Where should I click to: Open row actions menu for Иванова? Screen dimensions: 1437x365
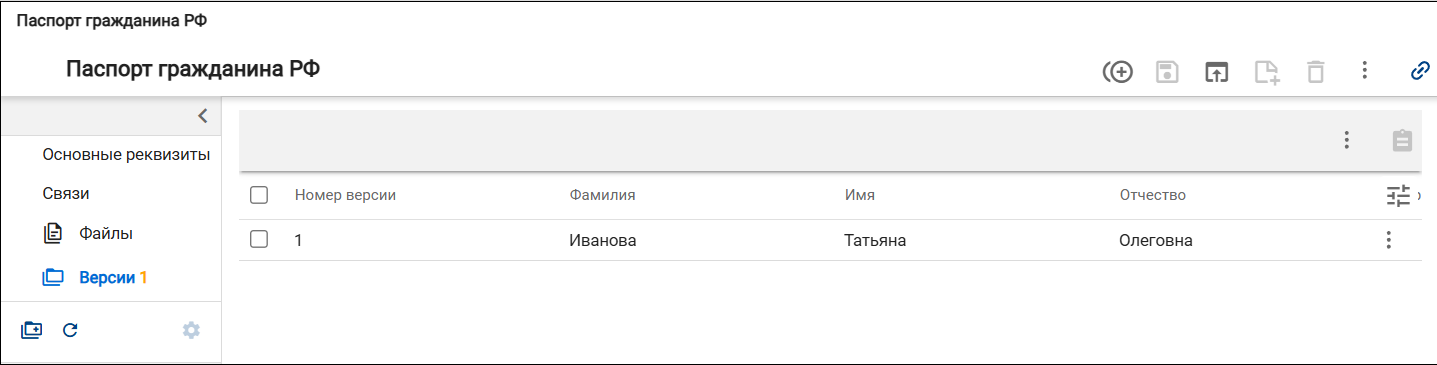(x=1388, y=240)
